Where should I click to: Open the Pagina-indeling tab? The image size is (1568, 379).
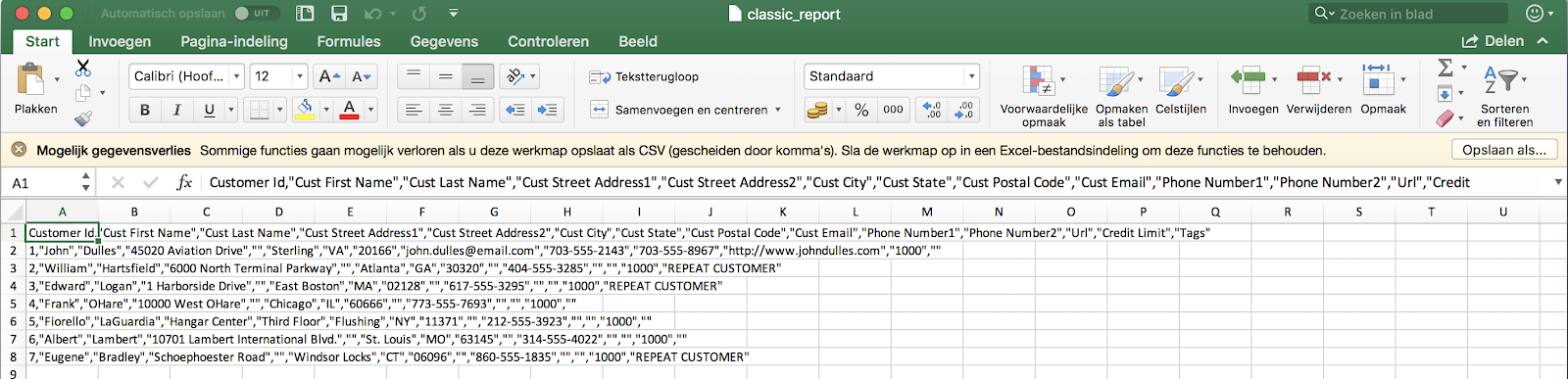tap(234, 41)
